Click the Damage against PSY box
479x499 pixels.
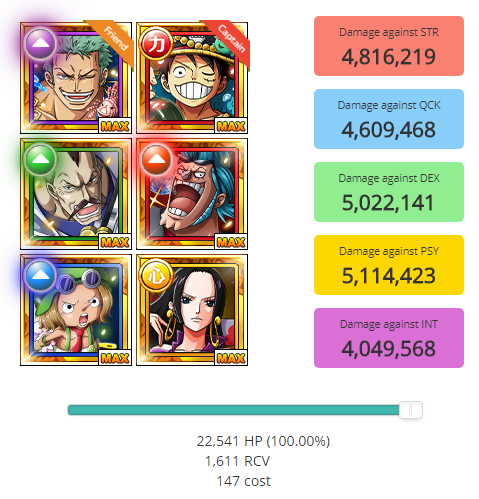point(389,265)
